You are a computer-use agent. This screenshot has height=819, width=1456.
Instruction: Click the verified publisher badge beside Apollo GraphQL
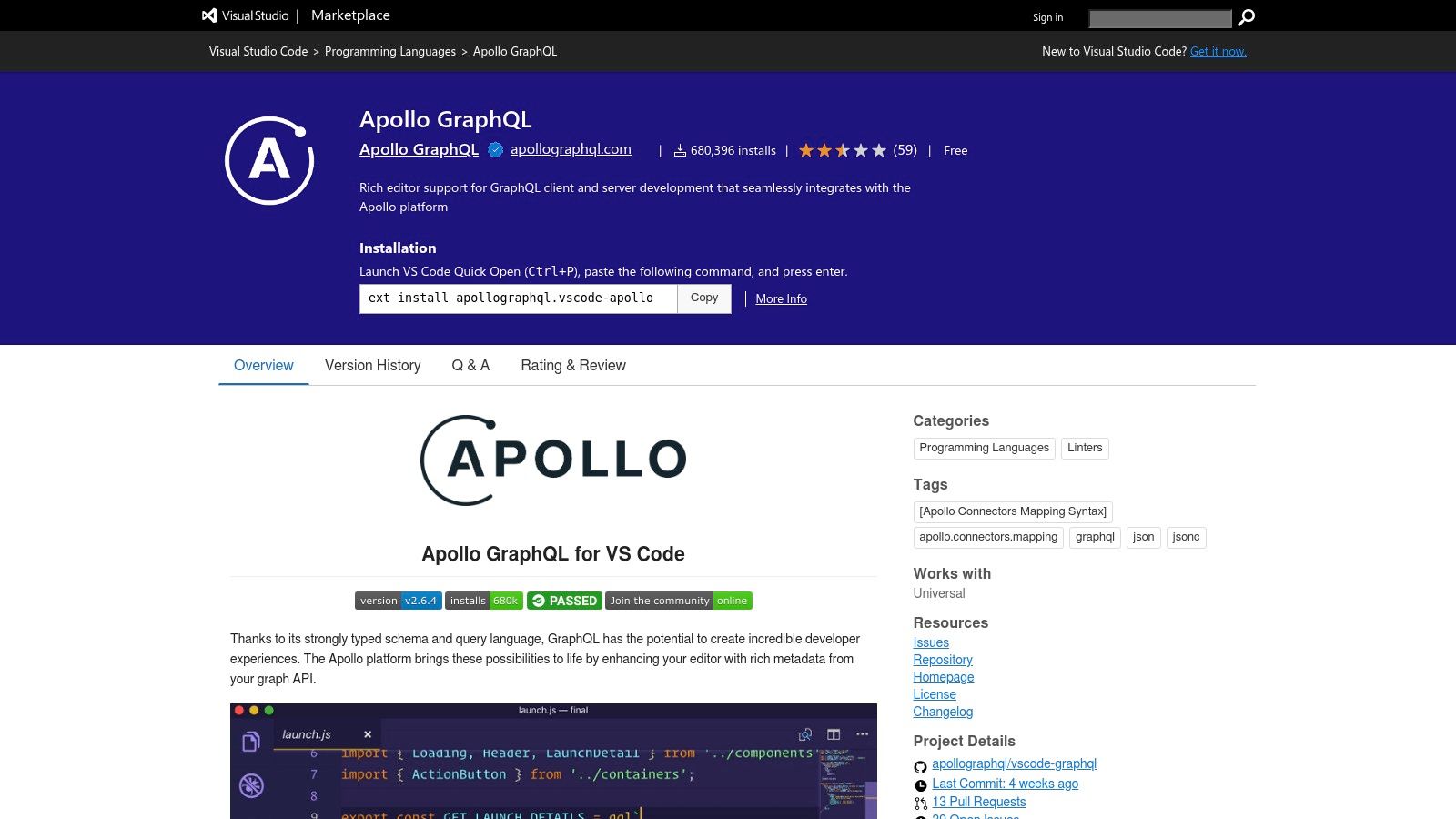coord(494,149)
